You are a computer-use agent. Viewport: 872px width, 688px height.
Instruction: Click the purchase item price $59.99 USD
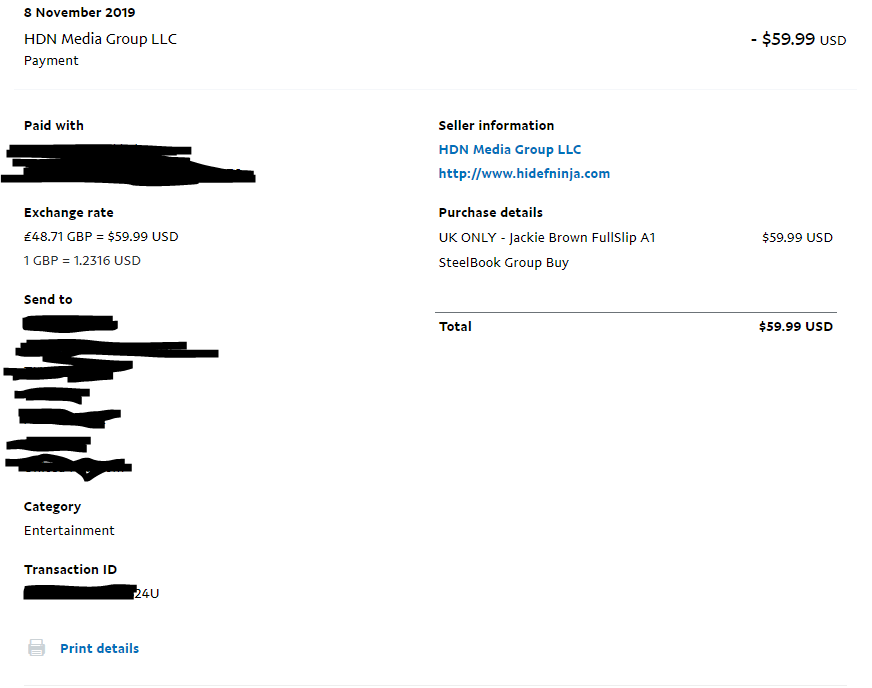click(797, 237)
